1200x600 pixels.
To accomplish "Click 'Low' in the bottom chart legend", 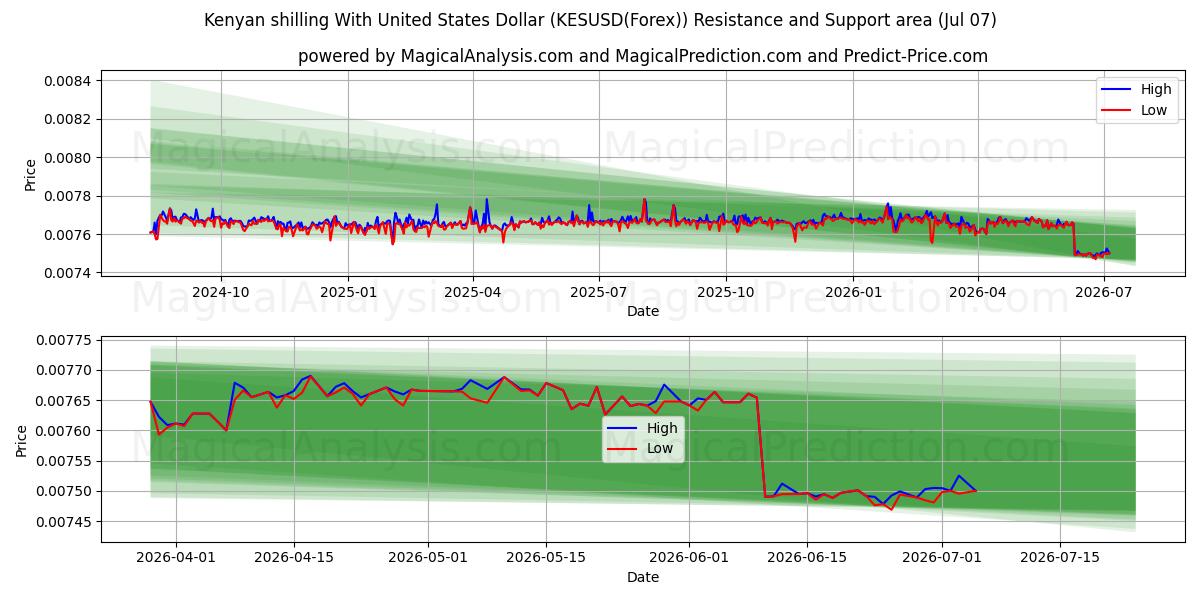I will [660, 449].
